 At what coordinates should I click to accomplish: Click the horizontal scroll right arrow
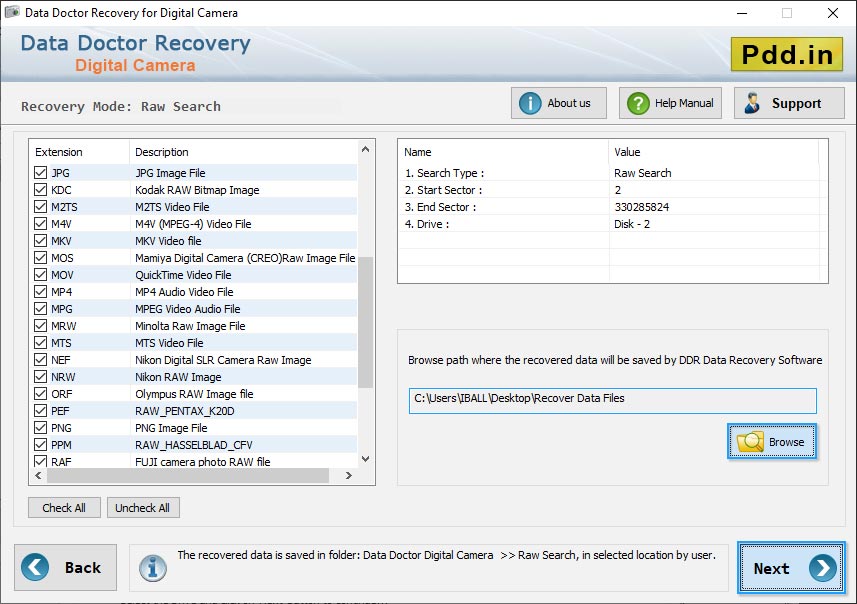tap(349, 476)
